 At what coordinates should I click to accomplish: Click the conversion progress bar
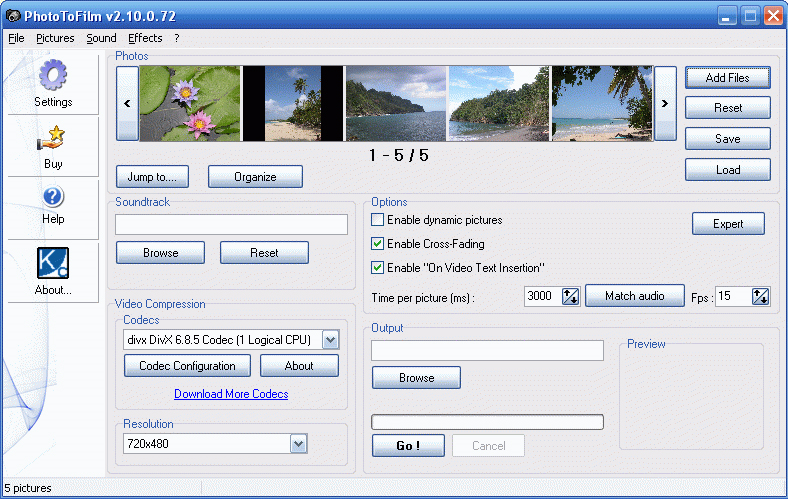[487, 422]
